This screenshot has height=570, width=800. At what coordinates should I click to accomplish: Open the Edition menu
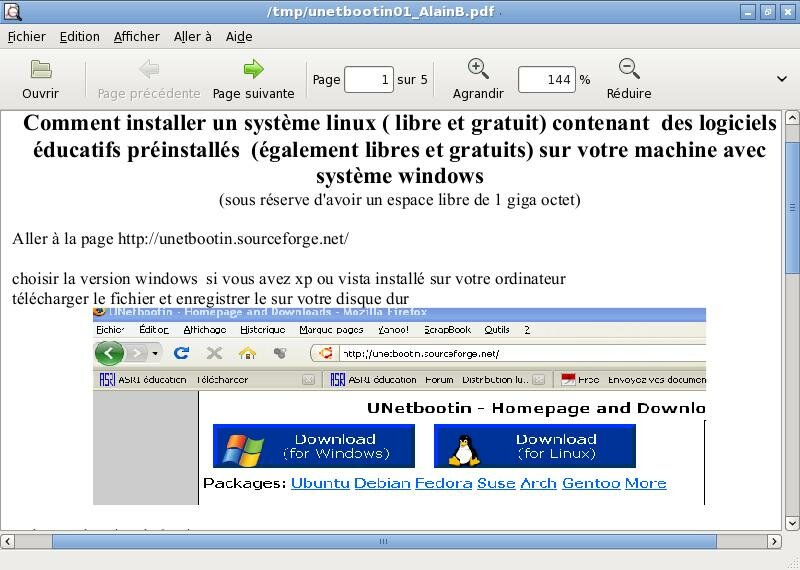point(80,37)
